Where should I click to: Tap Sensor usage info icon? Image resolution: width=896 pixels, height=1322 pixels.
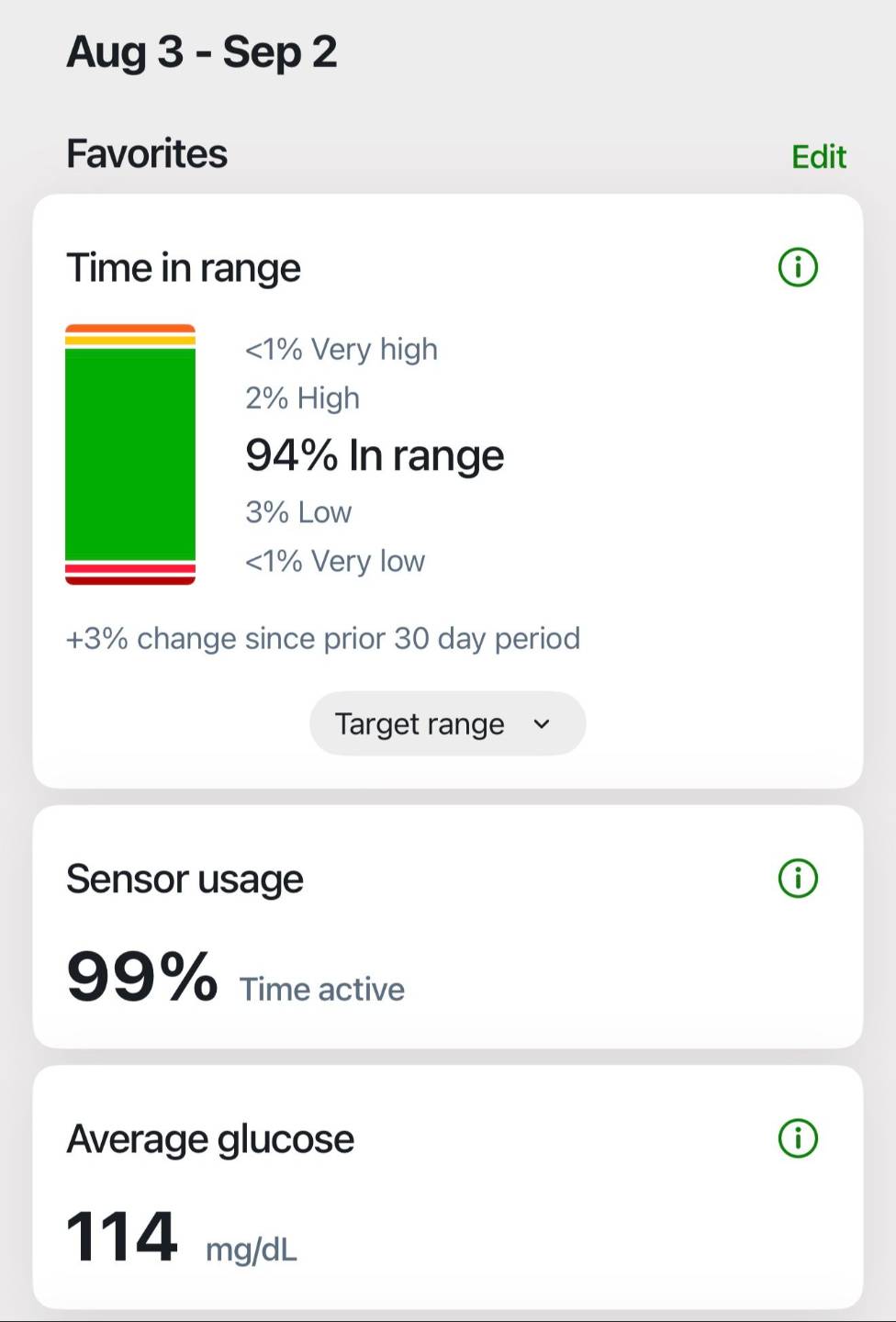pyautogui.click(x=798, y=878)
